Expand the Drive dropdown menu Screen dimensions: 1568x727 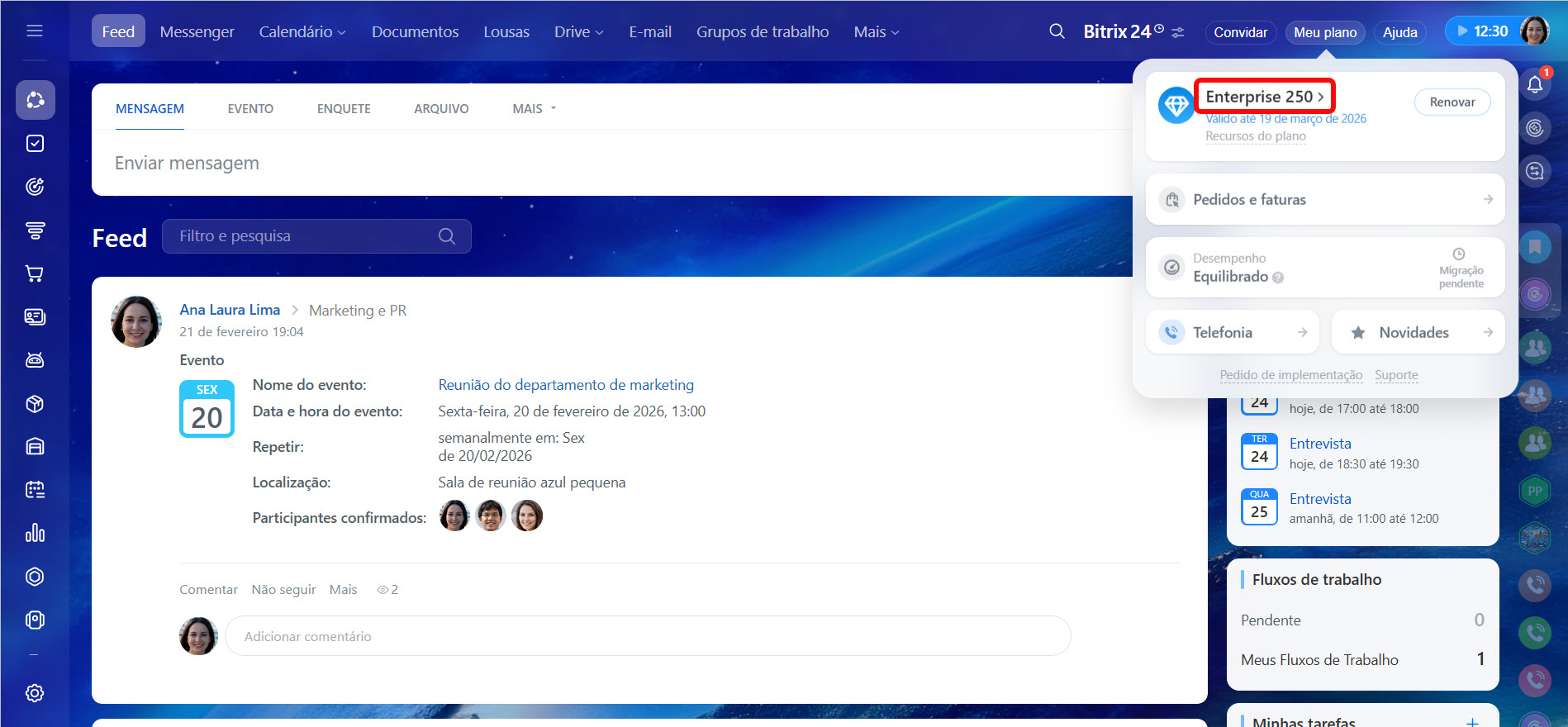click(x=578, y=31)
